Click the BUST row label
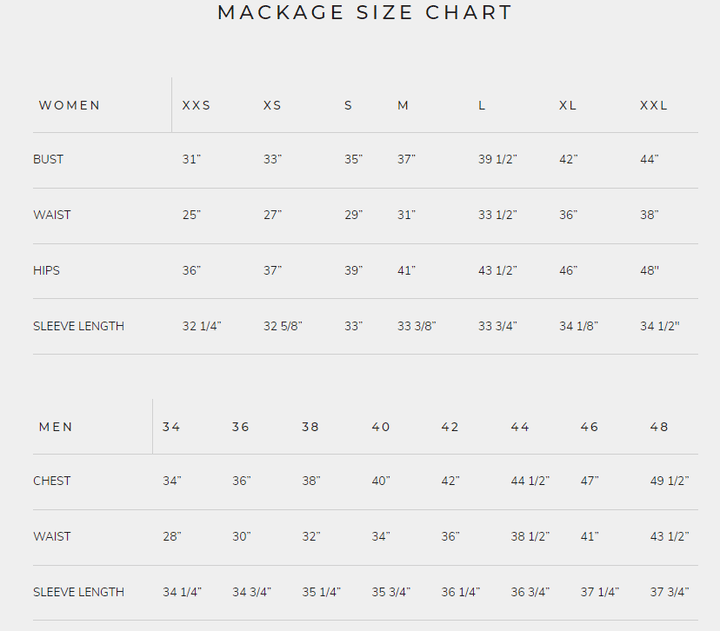This screenshot has height=631, width=720. pyautogui.click(x=48, y=160)
